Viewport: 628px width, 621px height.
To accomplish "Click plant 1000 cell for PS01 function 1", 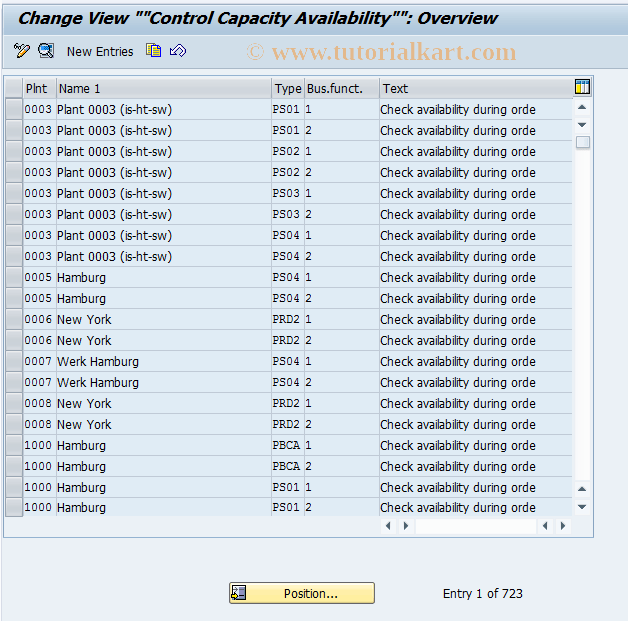I will click(38, 487).
